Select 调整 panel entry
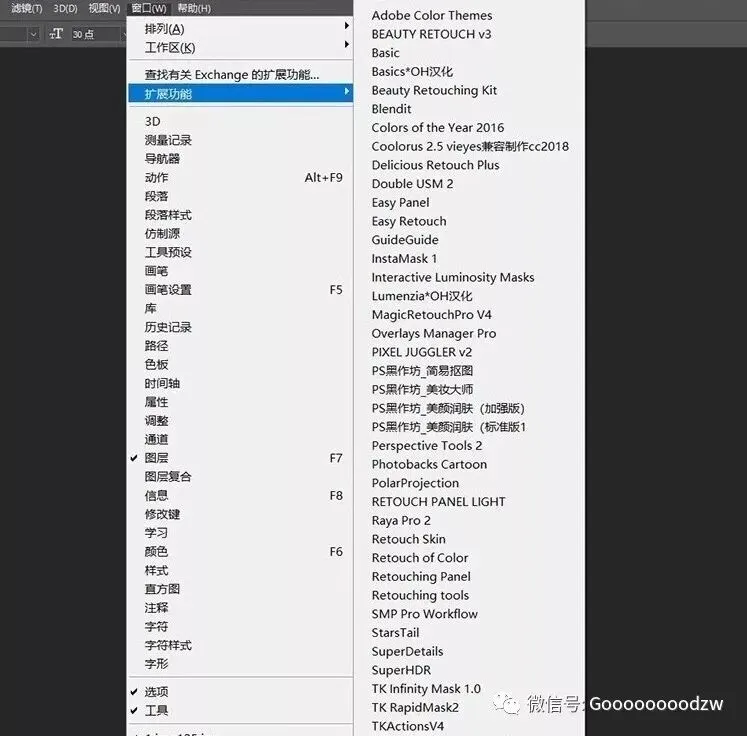747x736 pixels. click(241, 421)
